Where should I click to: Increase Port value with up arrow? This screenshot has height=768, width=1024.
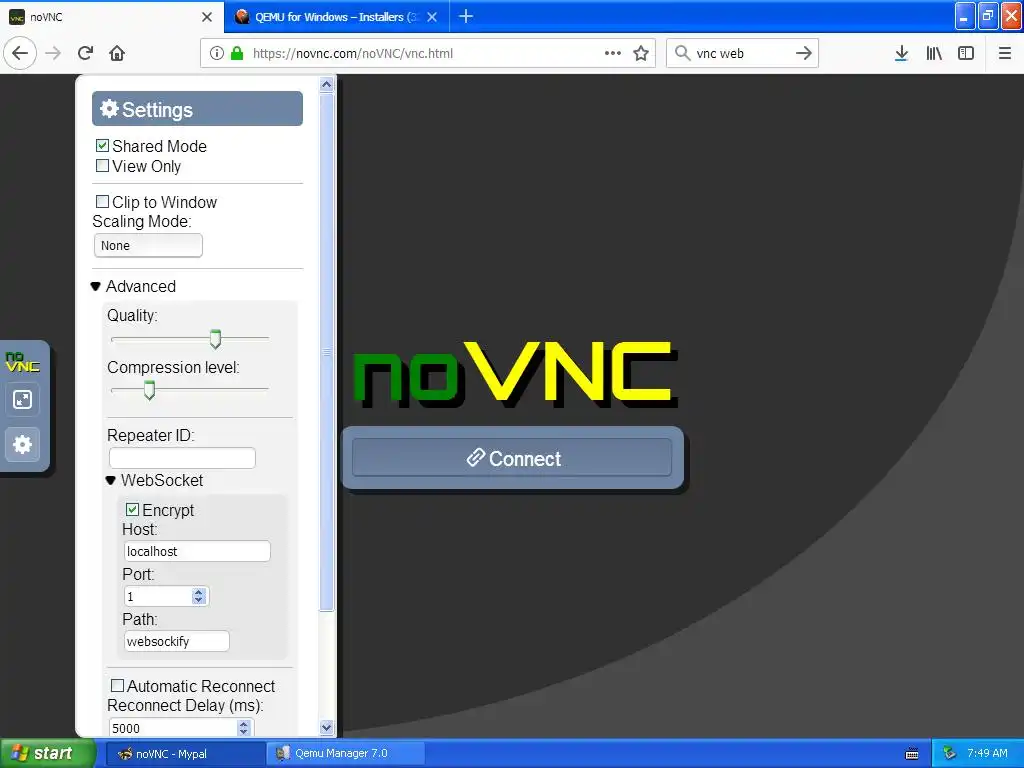[199, 592]
